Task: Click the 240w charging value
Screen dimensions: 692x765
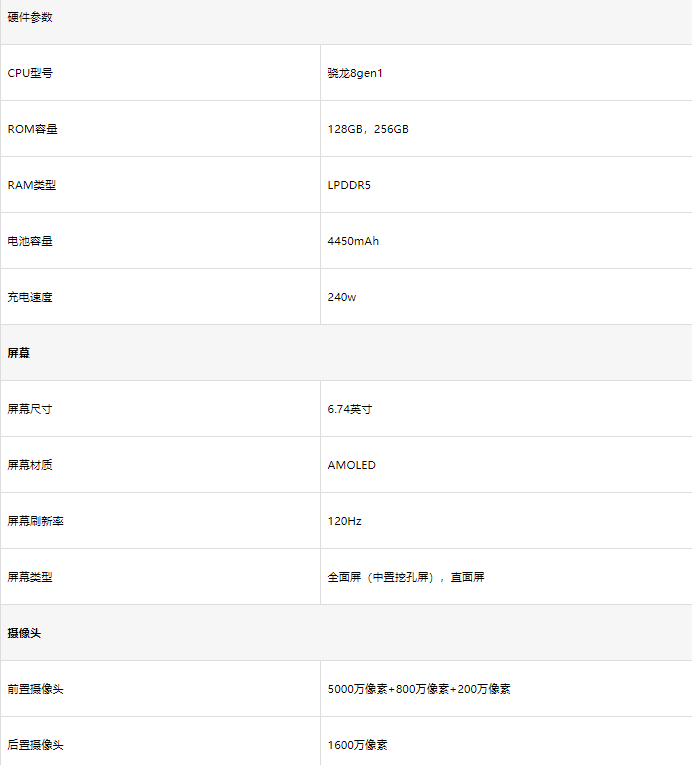Action: 342,297
